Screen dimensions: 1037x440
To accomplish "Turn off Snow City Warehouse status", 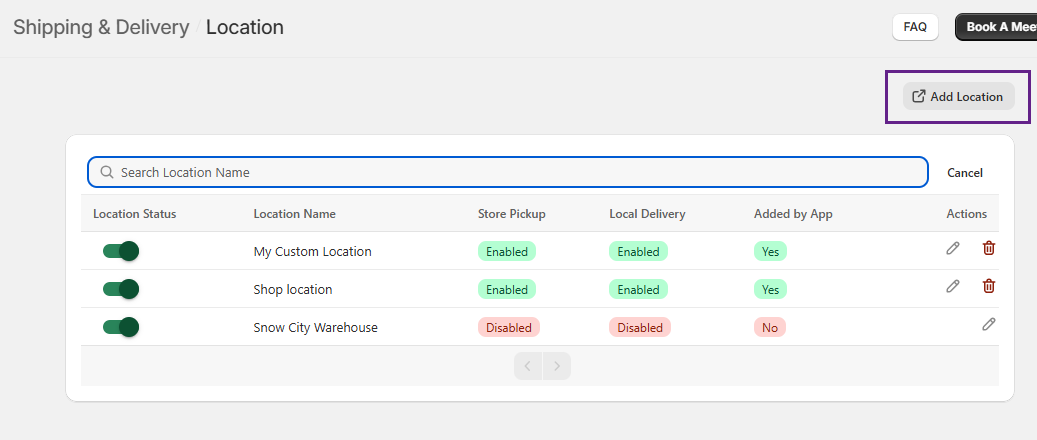I will 120,327.
